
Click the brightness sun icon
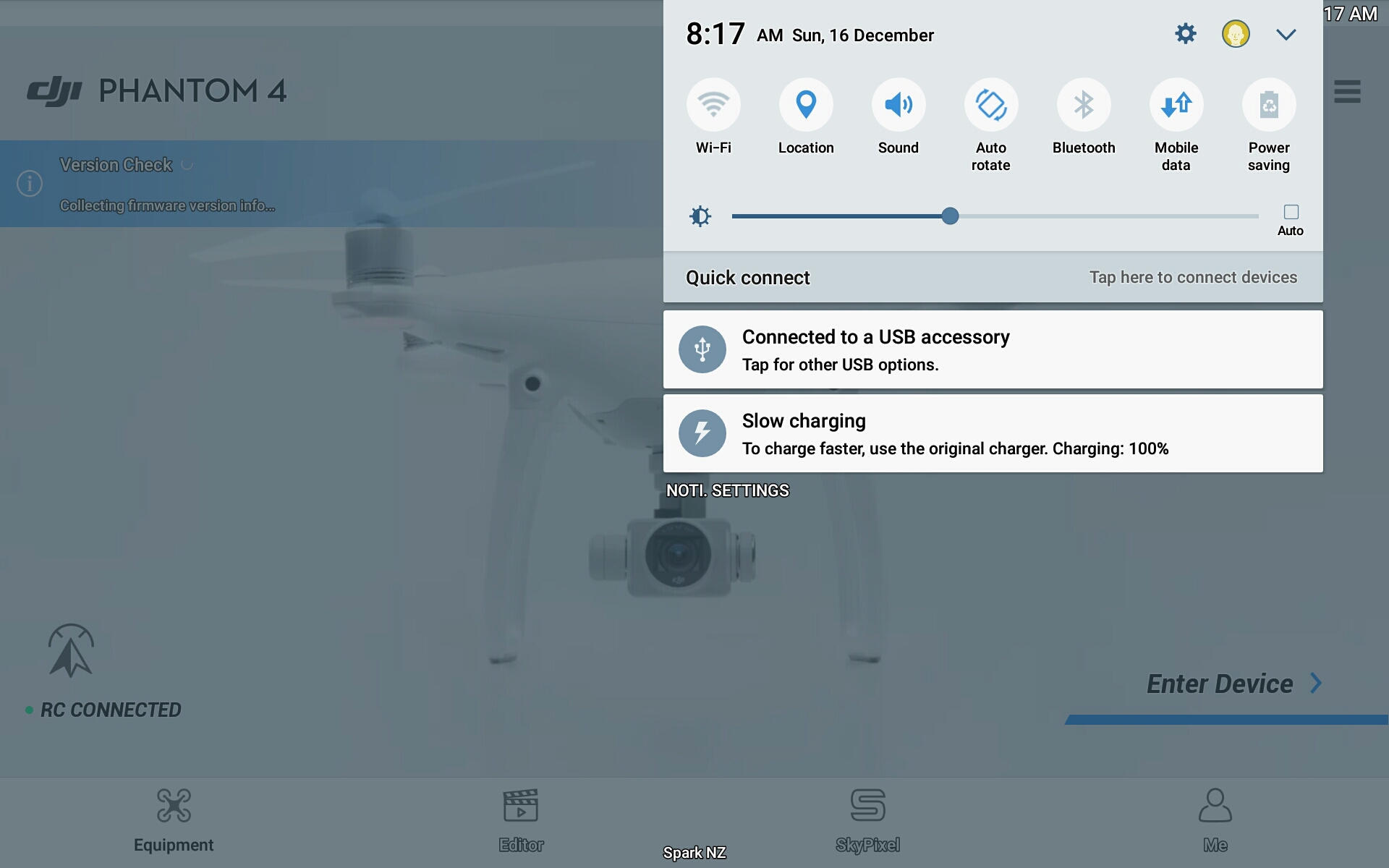pyautogui.click(x=700, y=216)
